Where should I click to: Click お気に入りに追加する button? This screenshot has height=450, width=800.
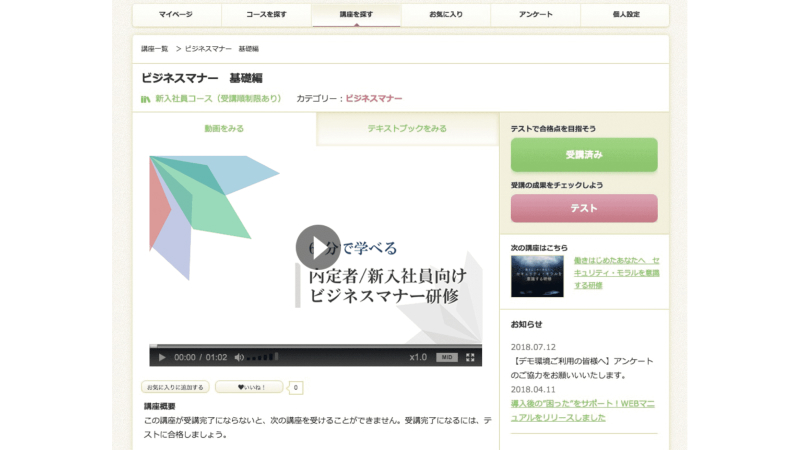point(175,387)
